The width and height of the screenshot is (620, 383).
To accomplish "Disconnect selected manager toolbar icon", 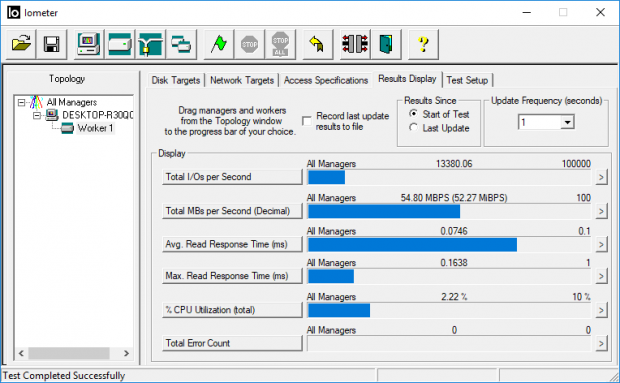I will tap(355, 44).
